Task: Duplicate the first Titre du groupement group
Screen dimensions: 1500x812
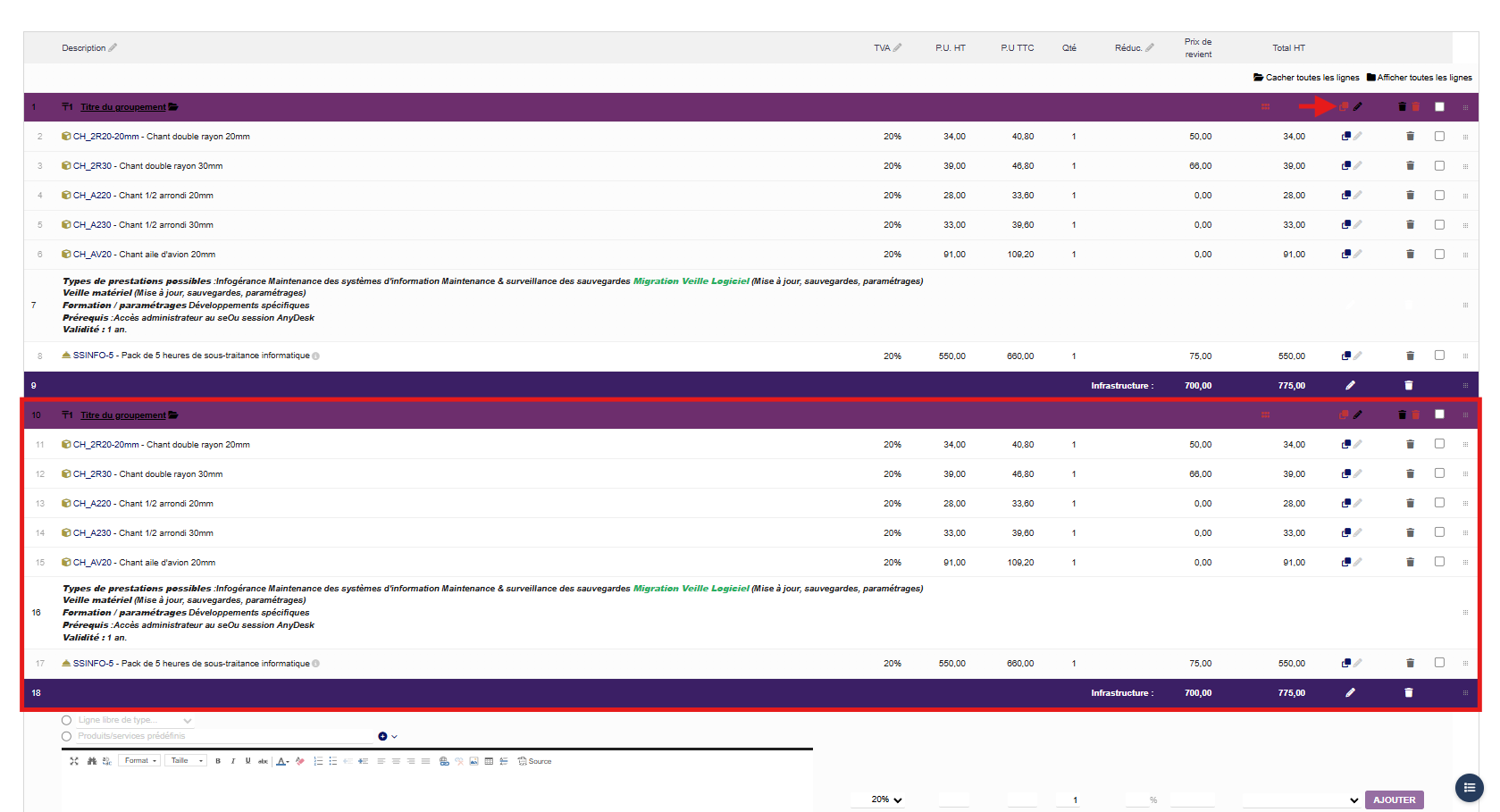Action: tap(1344, 107)
